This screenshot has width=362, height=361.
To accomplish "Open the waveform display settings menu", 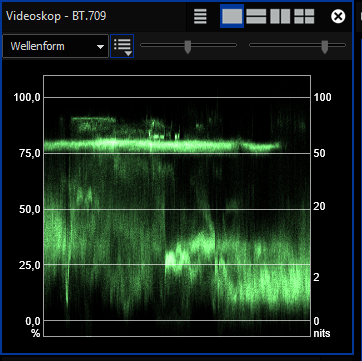I will (x=122, y=46).
